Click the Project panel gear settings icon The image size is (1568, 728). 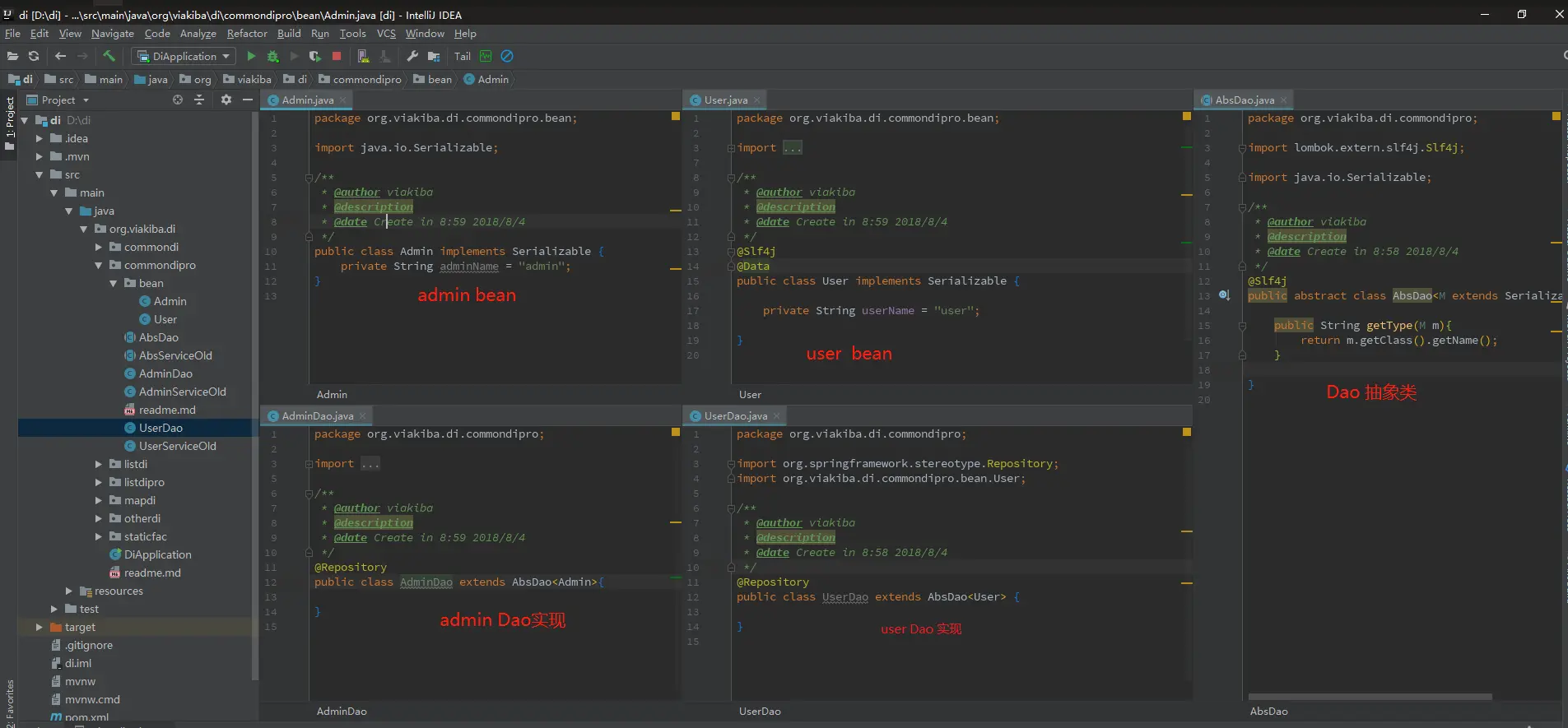226,100
